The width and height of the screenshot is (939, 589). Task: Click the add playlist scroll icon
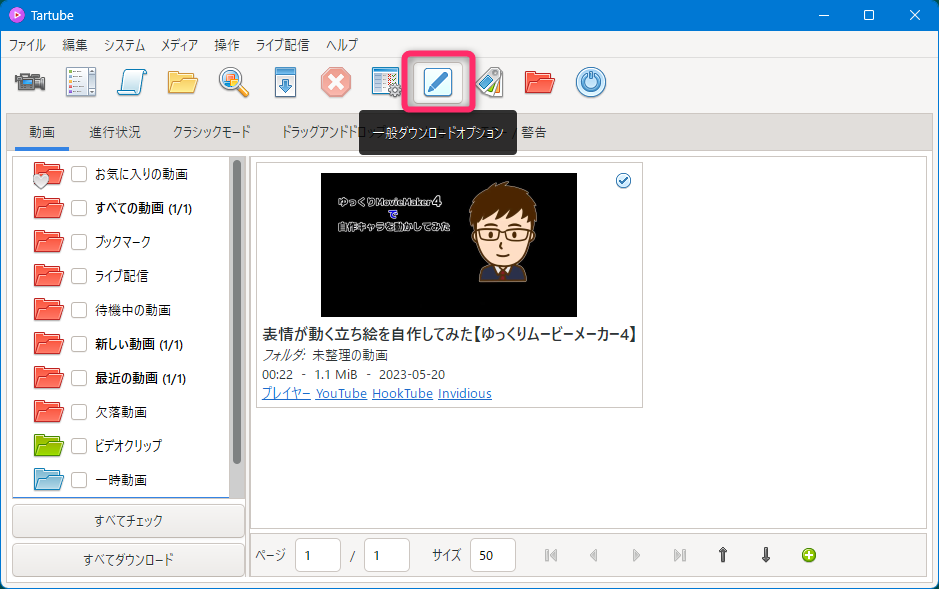(x=132, y=82)
